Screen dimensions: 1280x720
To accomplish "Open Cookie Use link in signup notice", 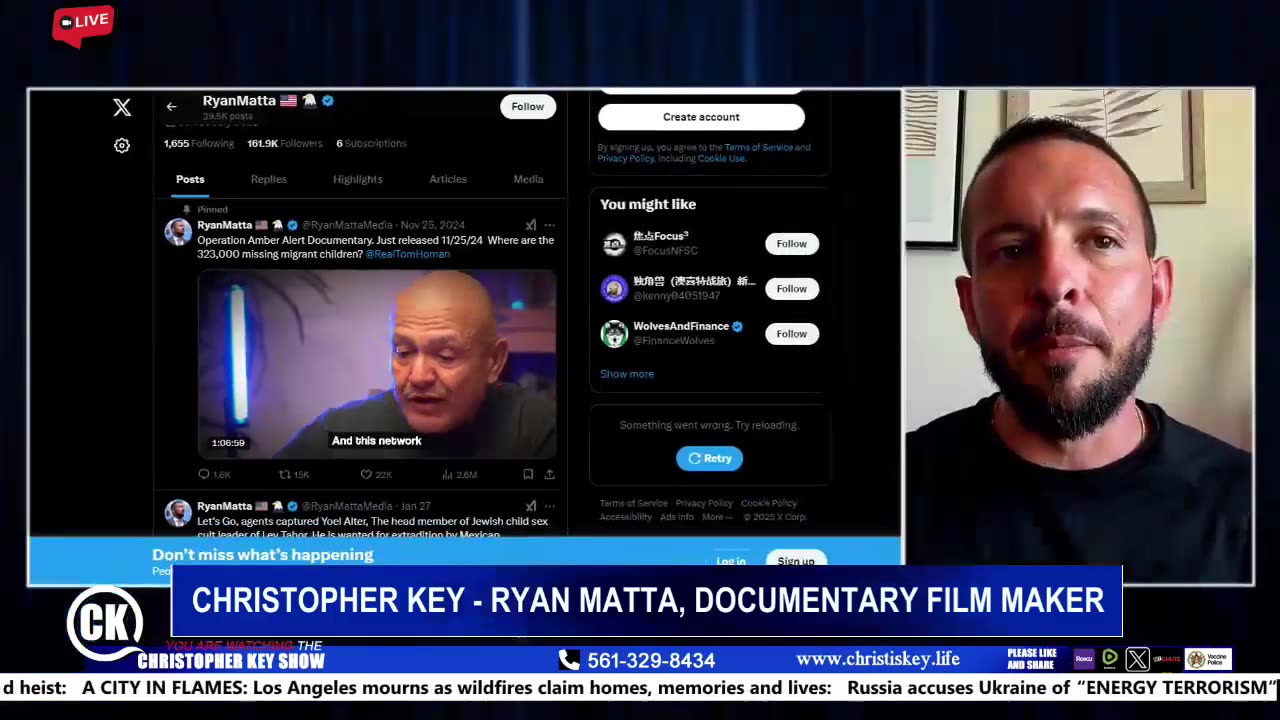I will pyautogui.click(x=721, y=158).
